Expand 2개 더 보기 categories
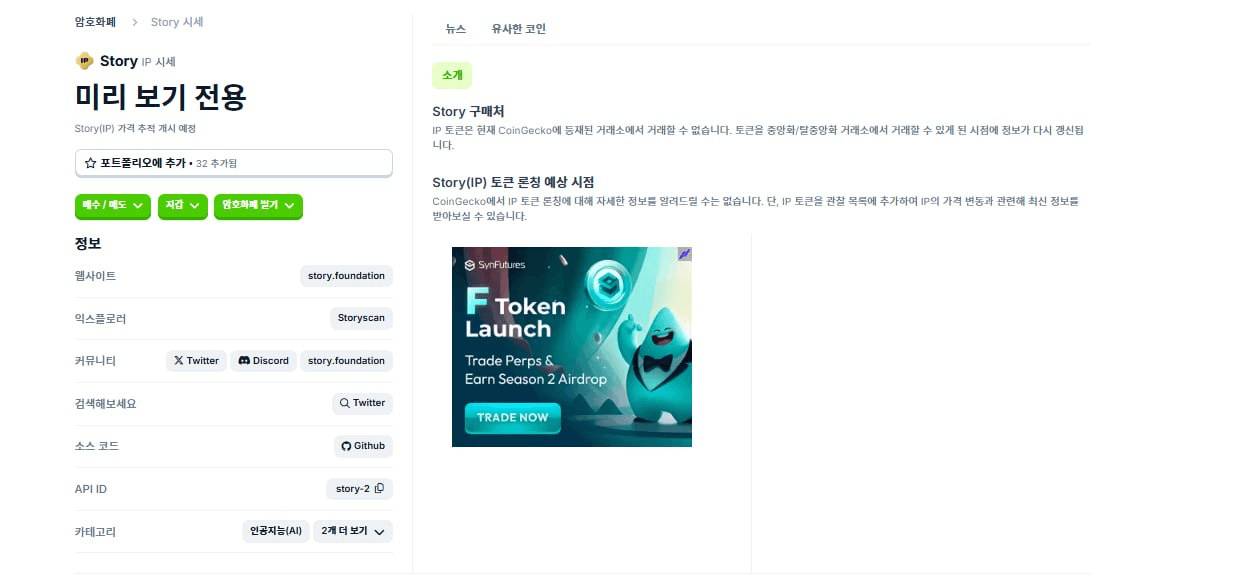The height and width of the screenshot is (578, 1245). pos(353,531)
